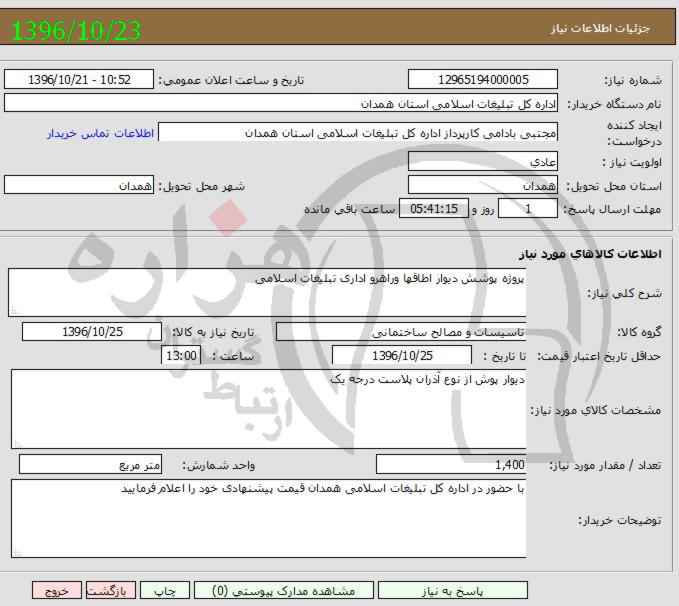Click the announcement date field 1396/10/21 - 10:52
This screenshot has height=606, width=679.
point(79,80)
